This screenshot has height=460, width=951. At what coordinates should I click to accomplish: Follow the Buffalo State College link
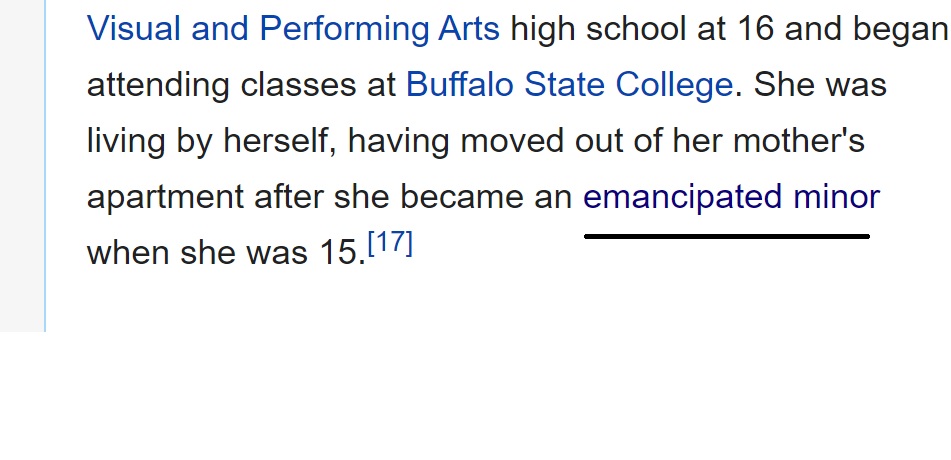coord(570,85)
